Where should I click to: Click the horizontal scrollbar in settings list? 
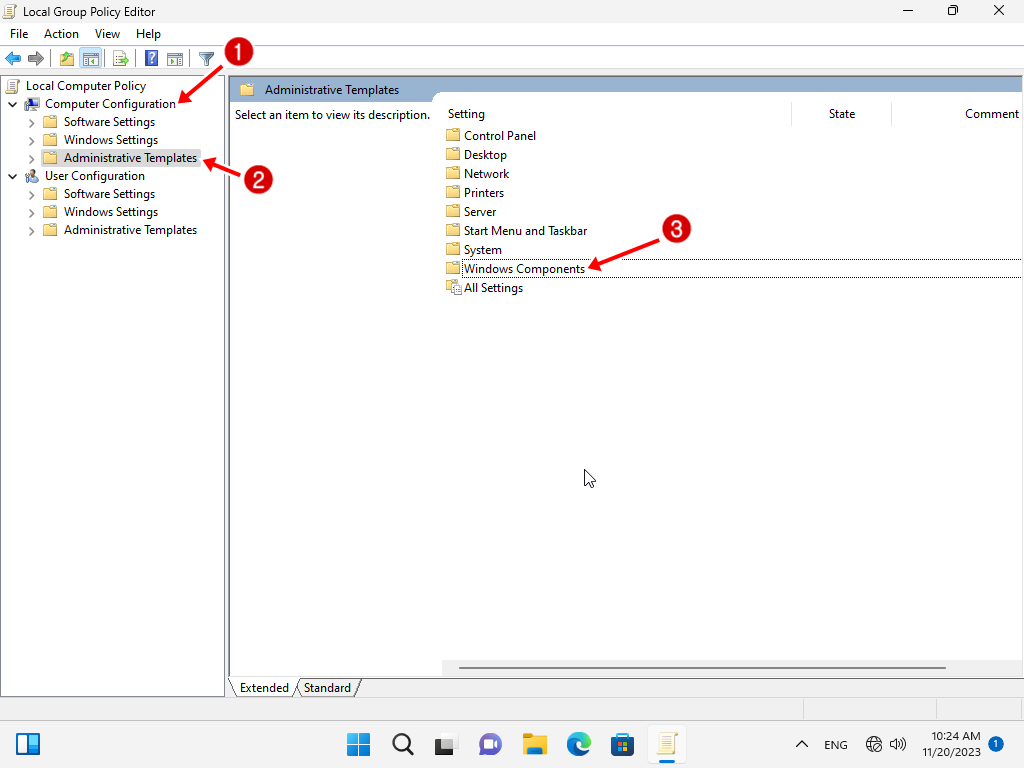coord(702,667)
